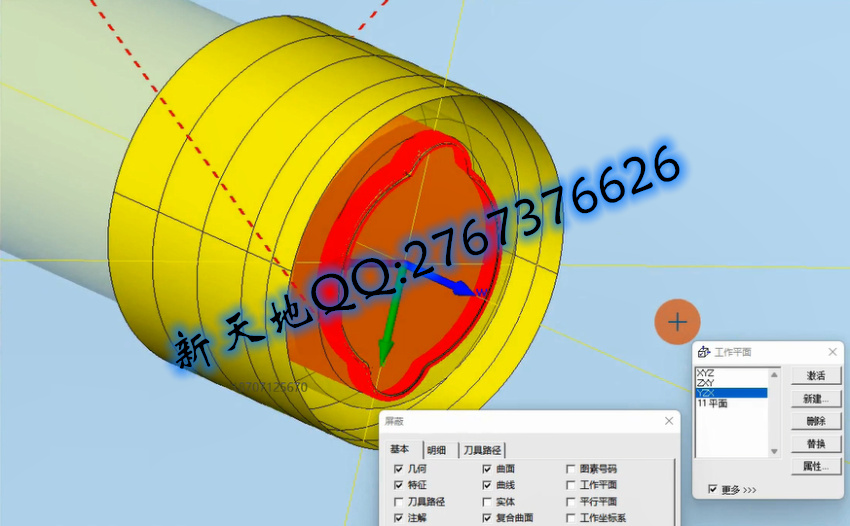This screenshot has width=850, height=526.
Task: Click the 激活 button
Action: (x=815, y=376)
